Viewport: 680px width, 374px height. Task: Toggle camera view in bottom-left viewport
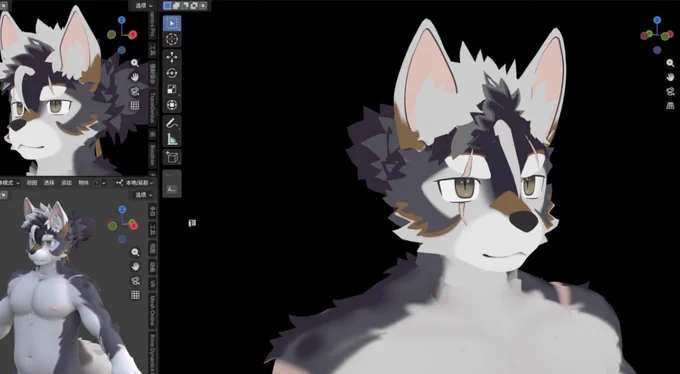click(x=135, y=281)
